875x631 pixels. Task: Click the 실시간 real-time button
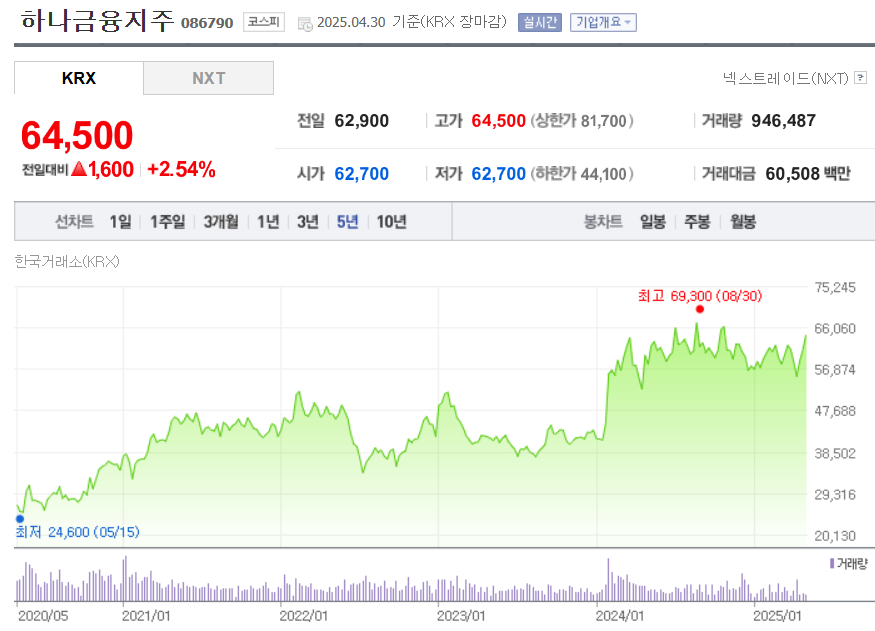tap(540, 22)
